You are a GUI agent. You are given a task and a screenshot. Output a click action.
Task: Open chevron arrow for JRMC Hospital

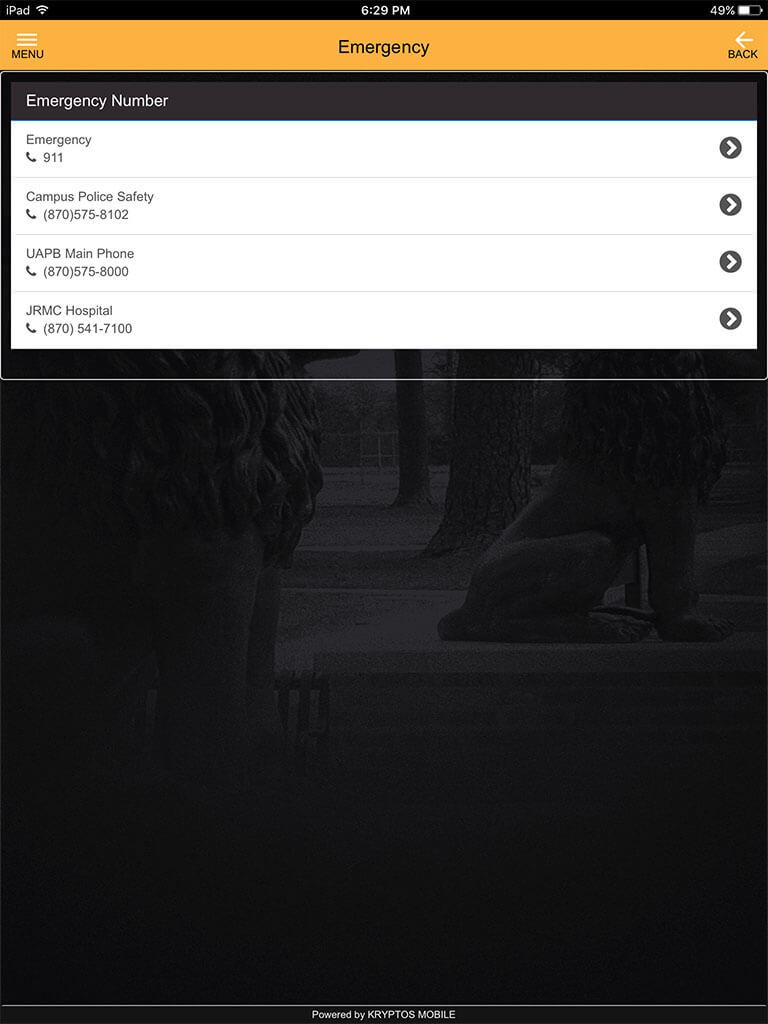(x=730, y=319)
